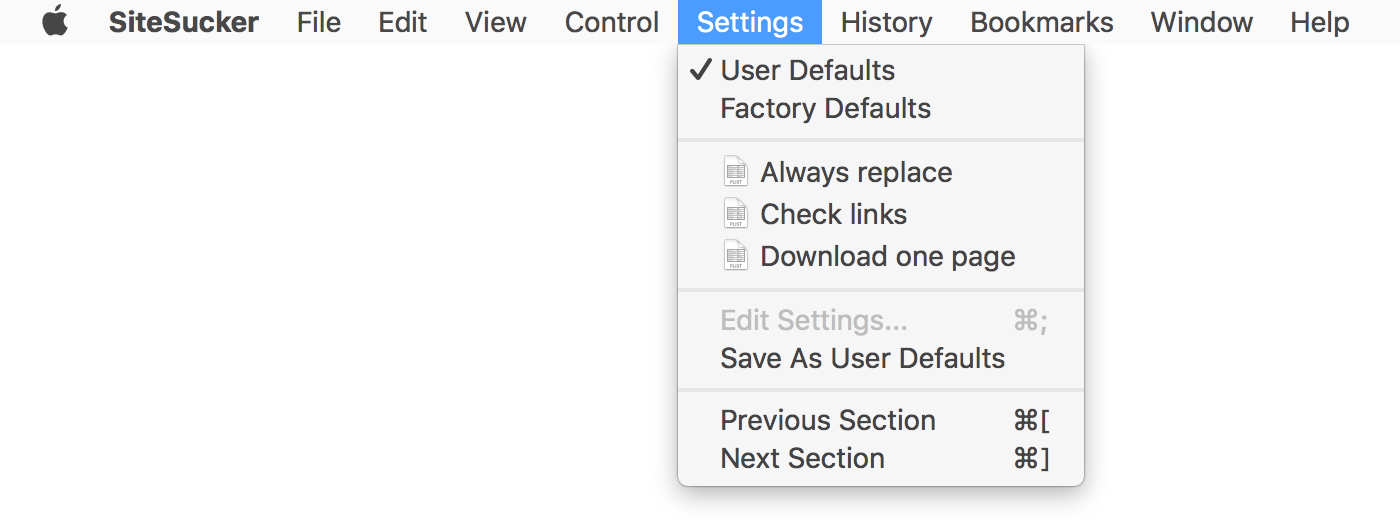Screen dimensions: 1400x530
Task: Open the Window menu
Action: click(x=1202, y=22)
